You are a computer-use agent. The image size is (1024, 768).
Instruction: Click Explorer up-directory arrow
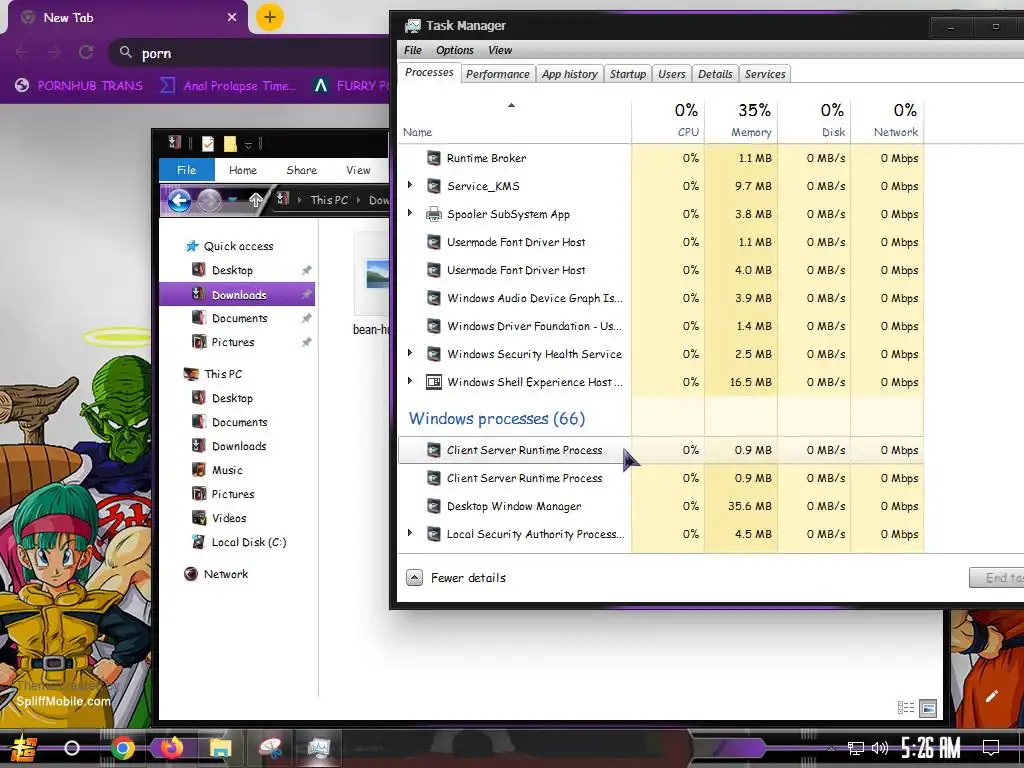255,200
